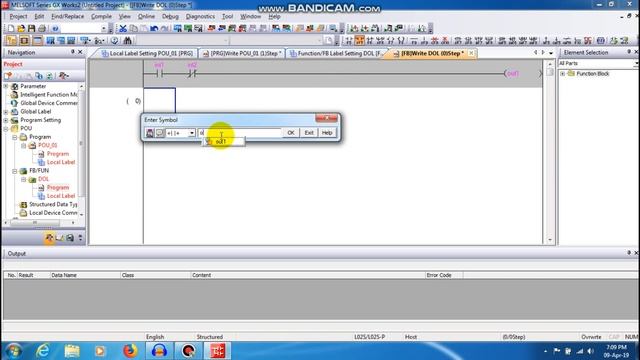Click Help in Enter Symbol dialog
The height and width of the screenshot is (360, 640).
pos(327,133)
